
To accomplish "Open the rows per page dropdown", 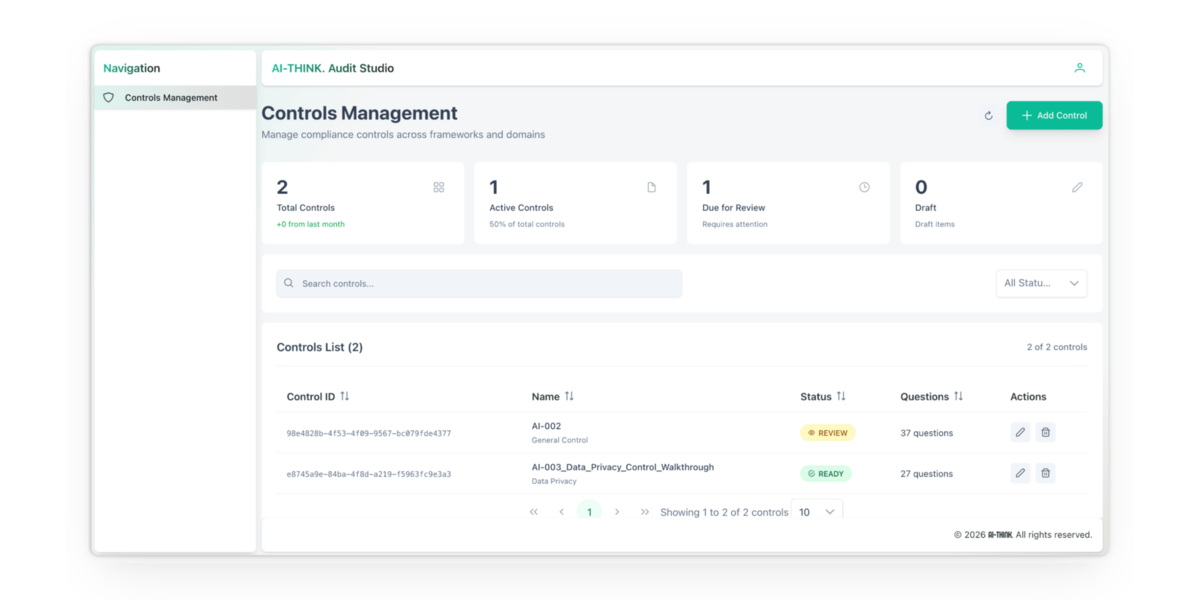I will 816,512.
